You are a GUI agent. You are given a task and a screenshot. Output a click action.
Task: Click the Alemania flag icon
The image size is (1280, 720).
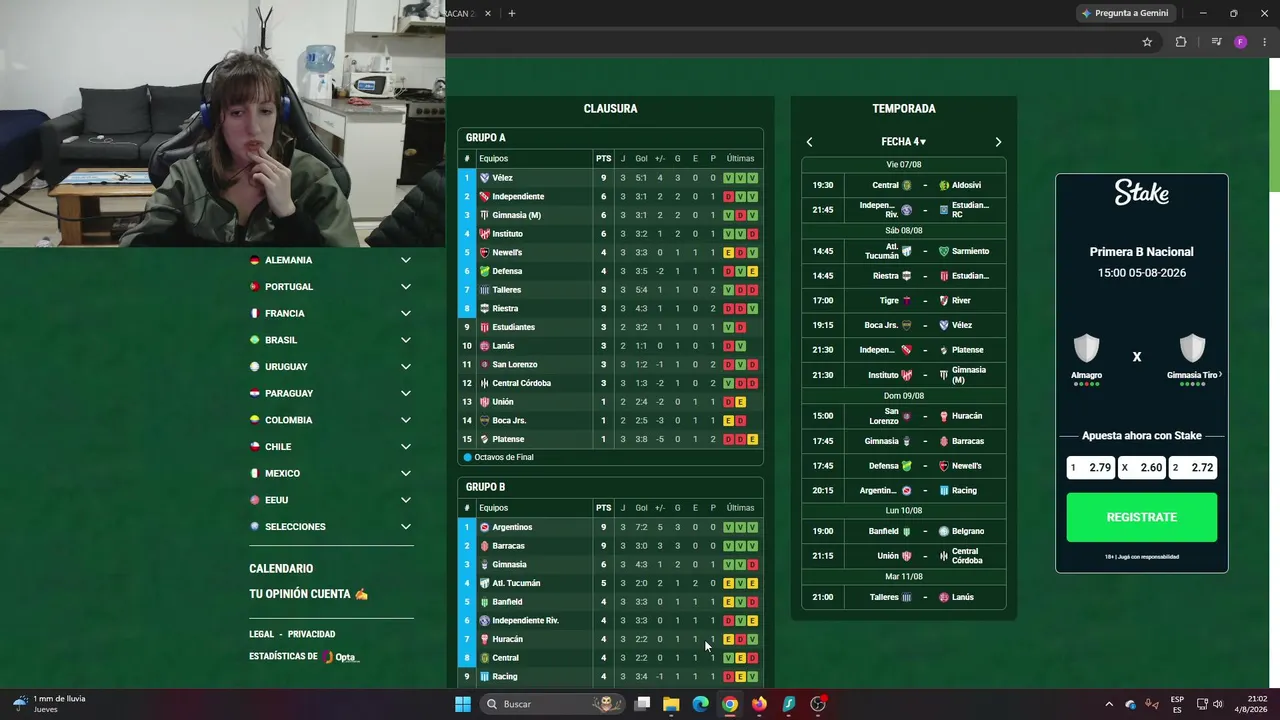255,260
